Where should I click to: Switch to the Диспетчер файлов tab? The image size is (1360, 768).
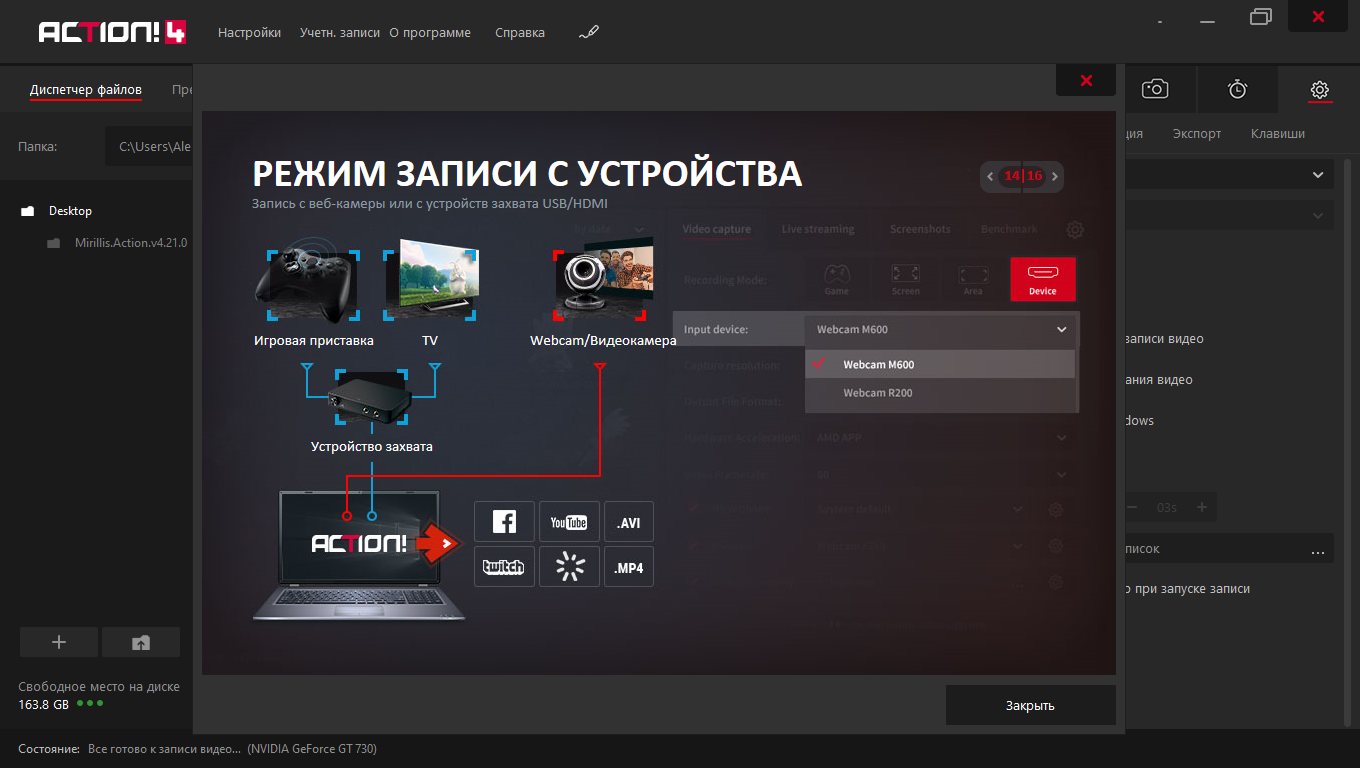86,90
